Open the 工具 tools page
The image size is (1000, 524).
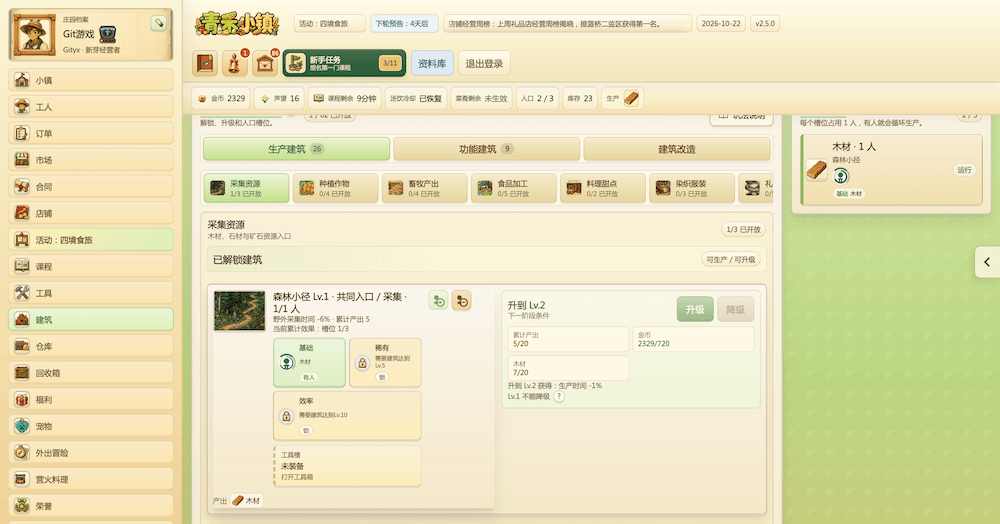[x=91, y=293]
